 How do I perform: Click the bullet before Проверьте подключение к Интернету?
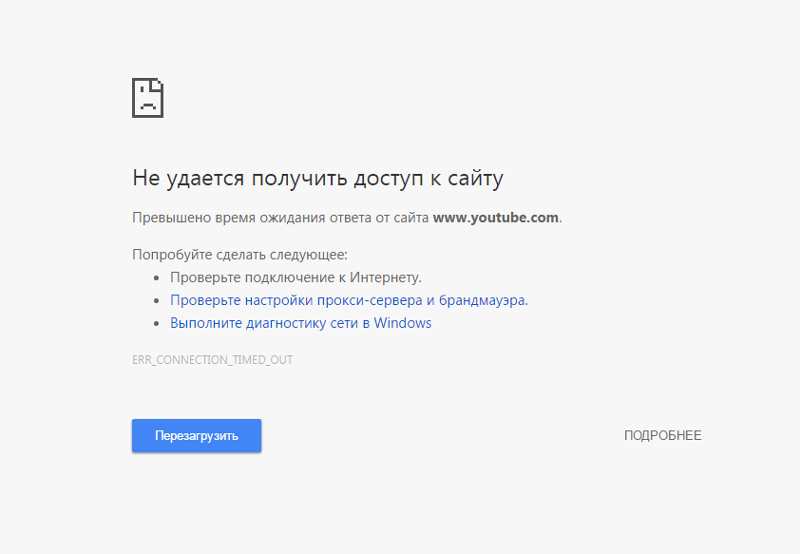(x=157, y=278)
